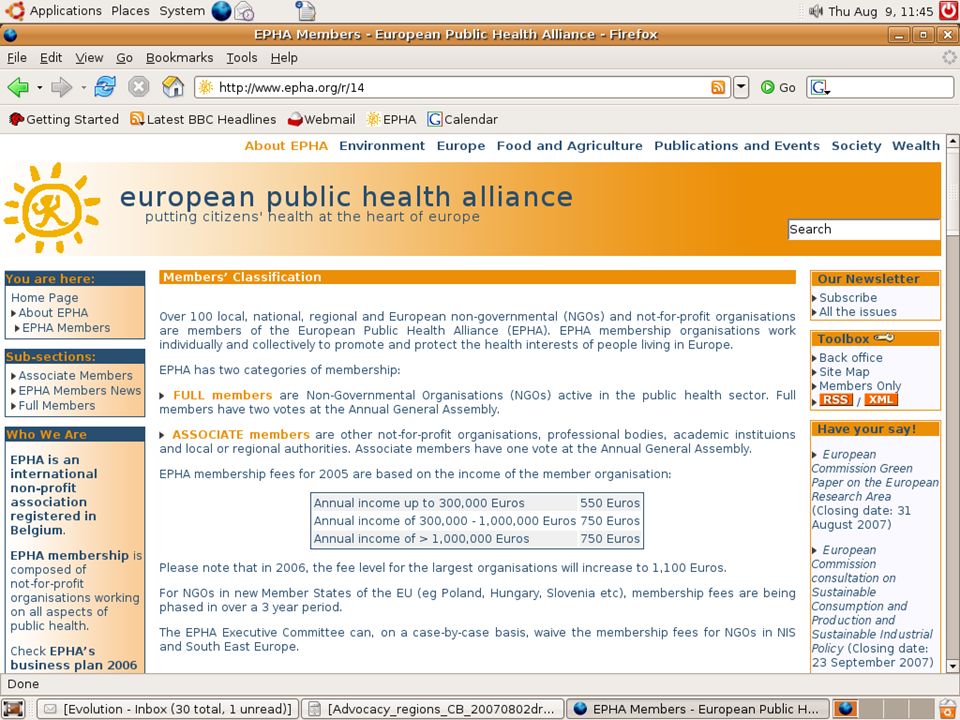This screenshot has height=720, width=960.
Task: Launch the Evolution mail icon in top panel
Action: click(x=244, y=10)
